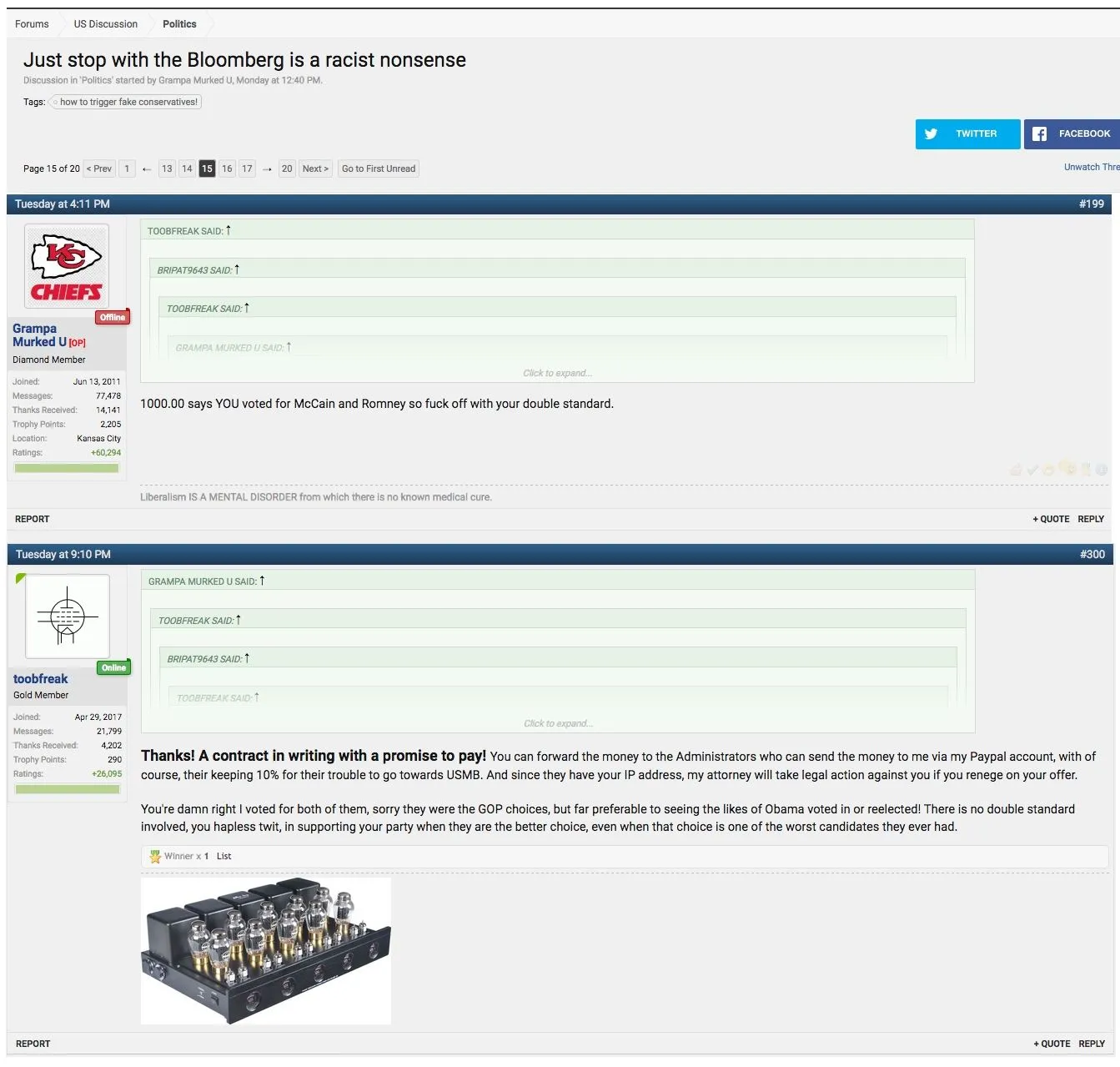Jump to original via TOOBFREAK SAID arrow in post #199
1120x1067 pixels.
click(x=229, y=230)
